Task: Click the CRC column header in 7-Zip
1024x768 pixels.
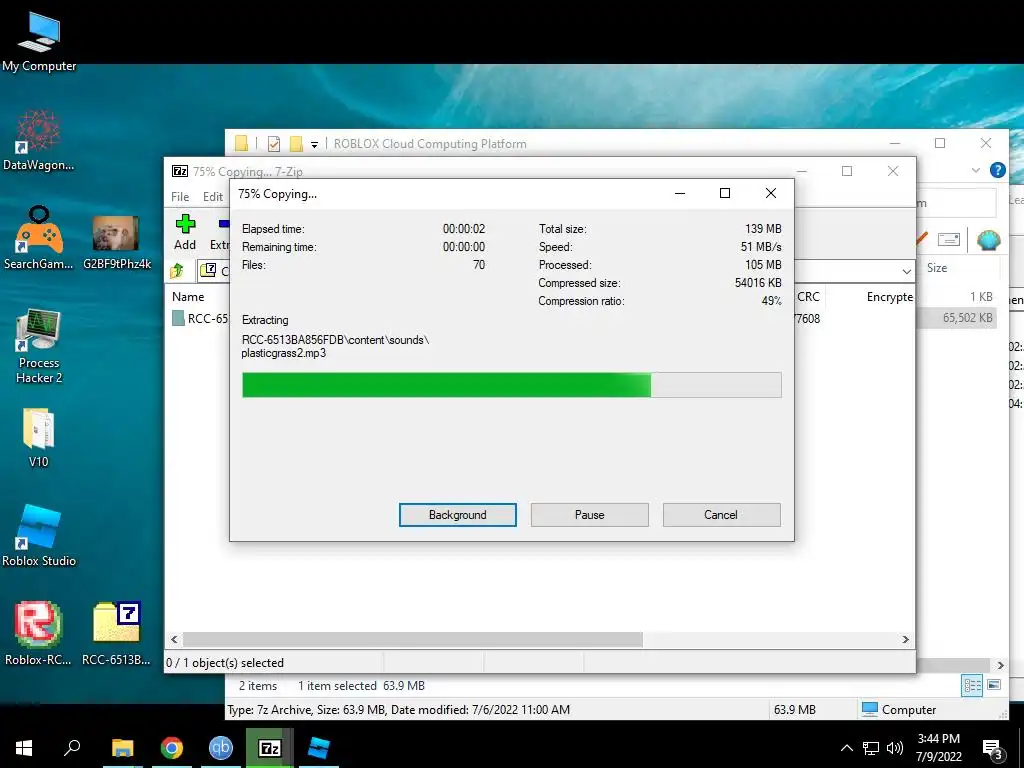Action: [x=808, y=296]
